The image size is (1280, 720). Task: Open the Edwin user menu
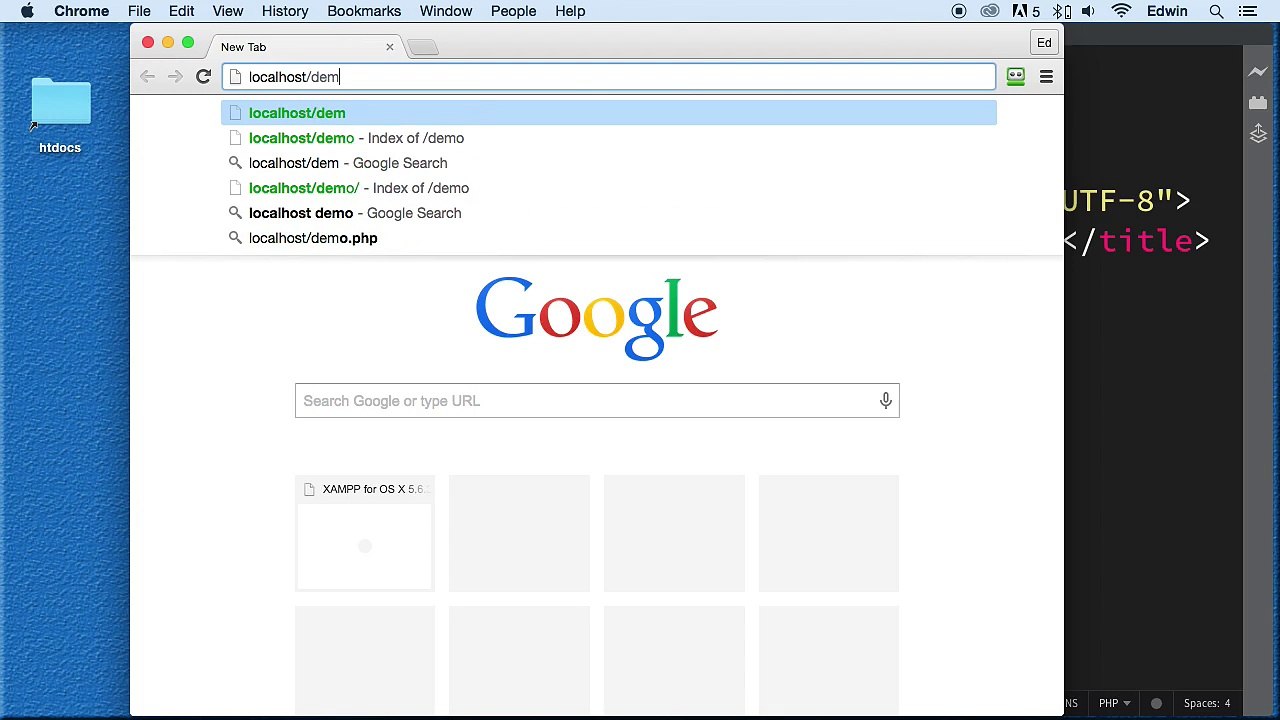click(x=1167, y=11)
